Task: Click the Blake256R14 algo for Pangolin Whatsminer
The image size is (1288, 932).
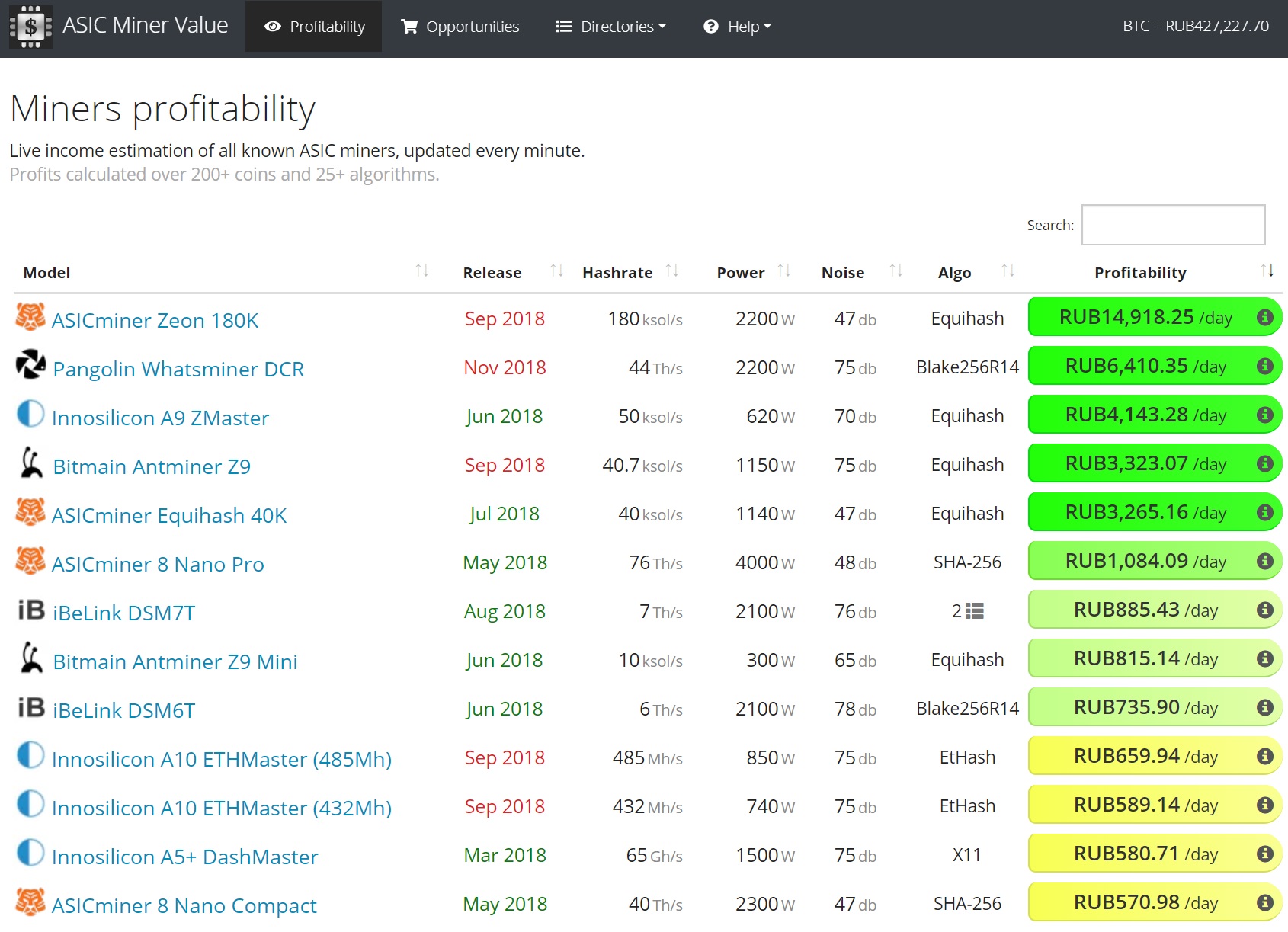Action: [x=967, y=367]
